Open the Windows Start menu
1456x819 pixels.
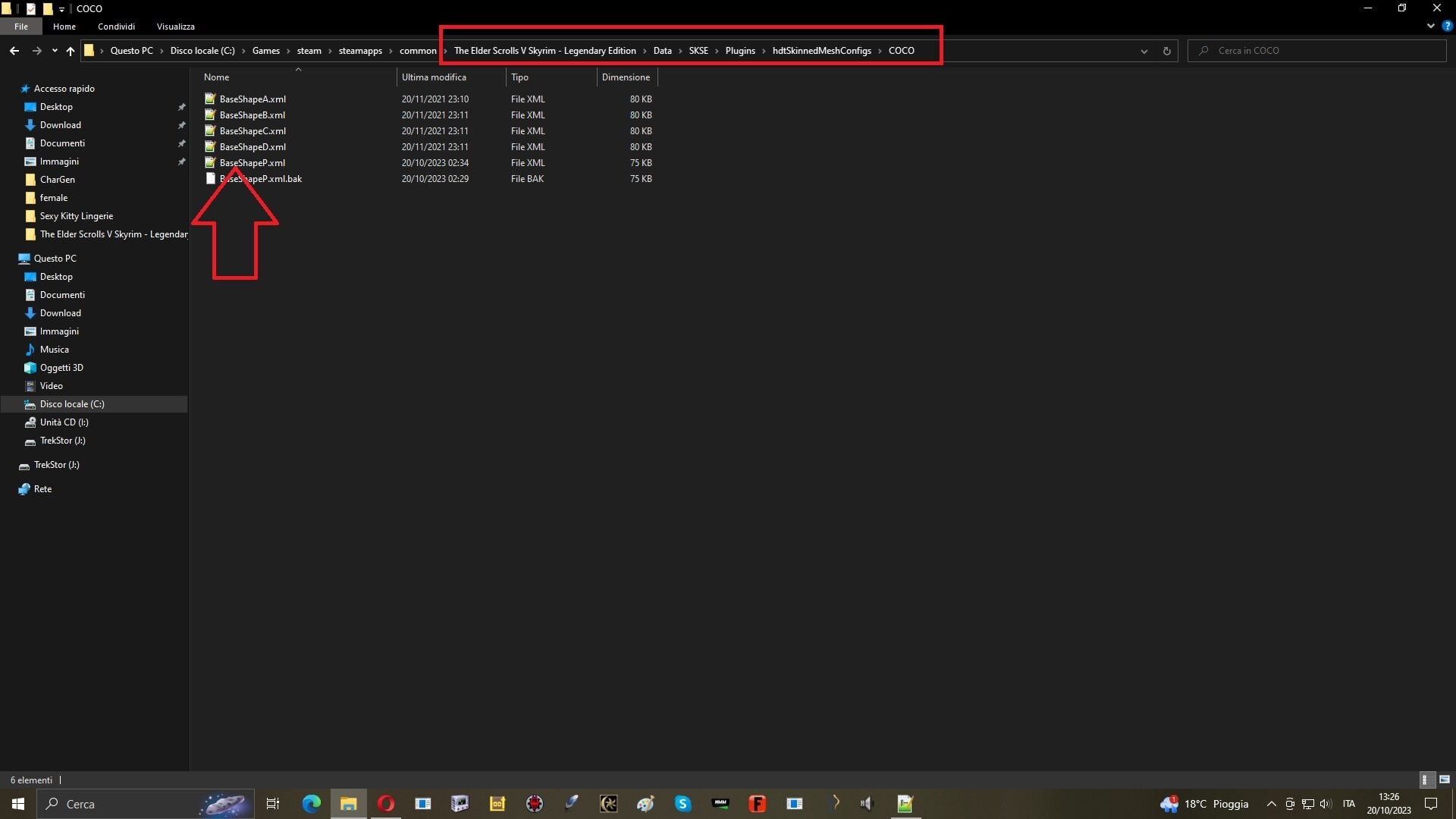(x=18, y=804)
